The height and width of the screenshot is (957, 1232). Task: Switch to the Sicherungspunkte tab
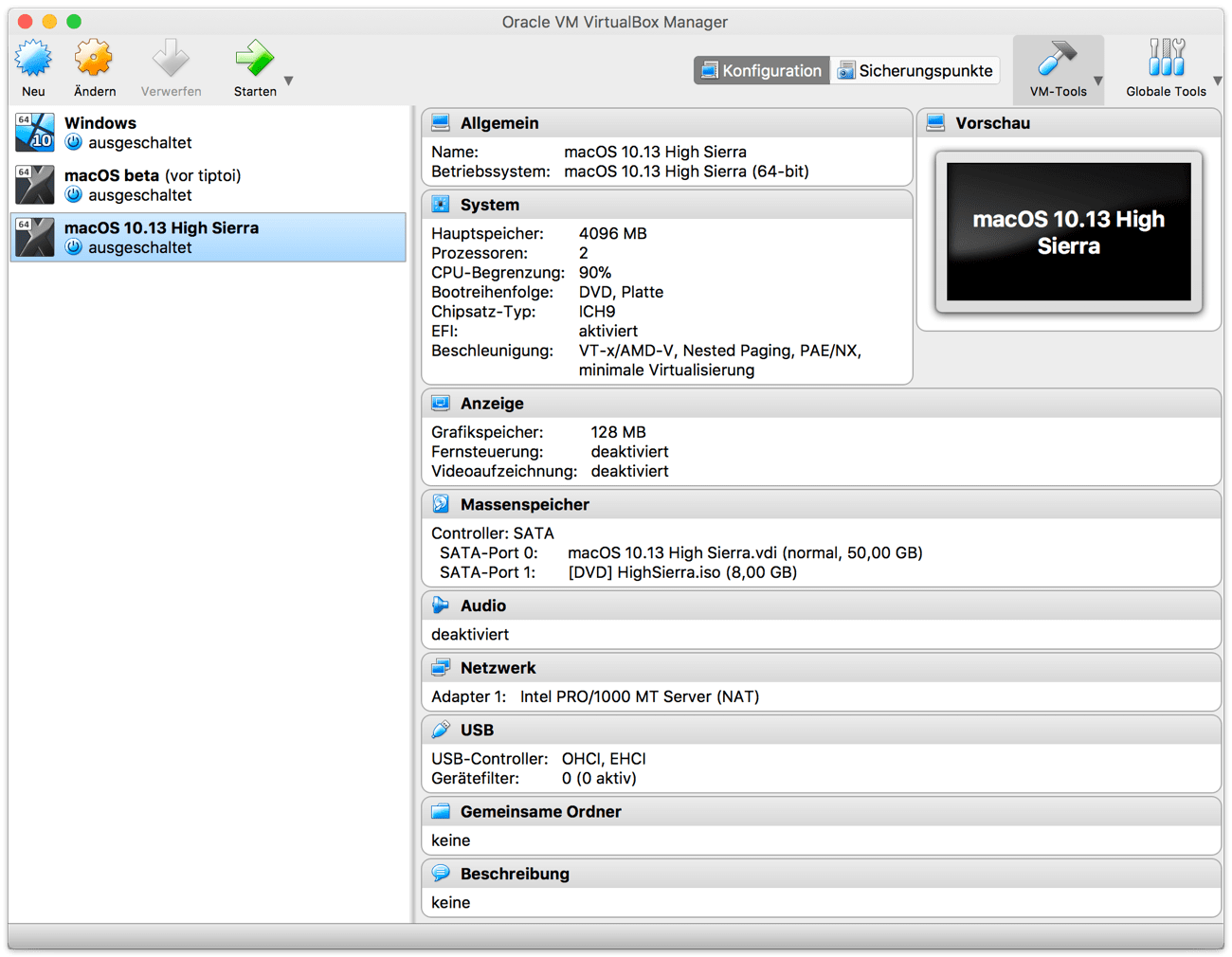click(x=915, y=71)
